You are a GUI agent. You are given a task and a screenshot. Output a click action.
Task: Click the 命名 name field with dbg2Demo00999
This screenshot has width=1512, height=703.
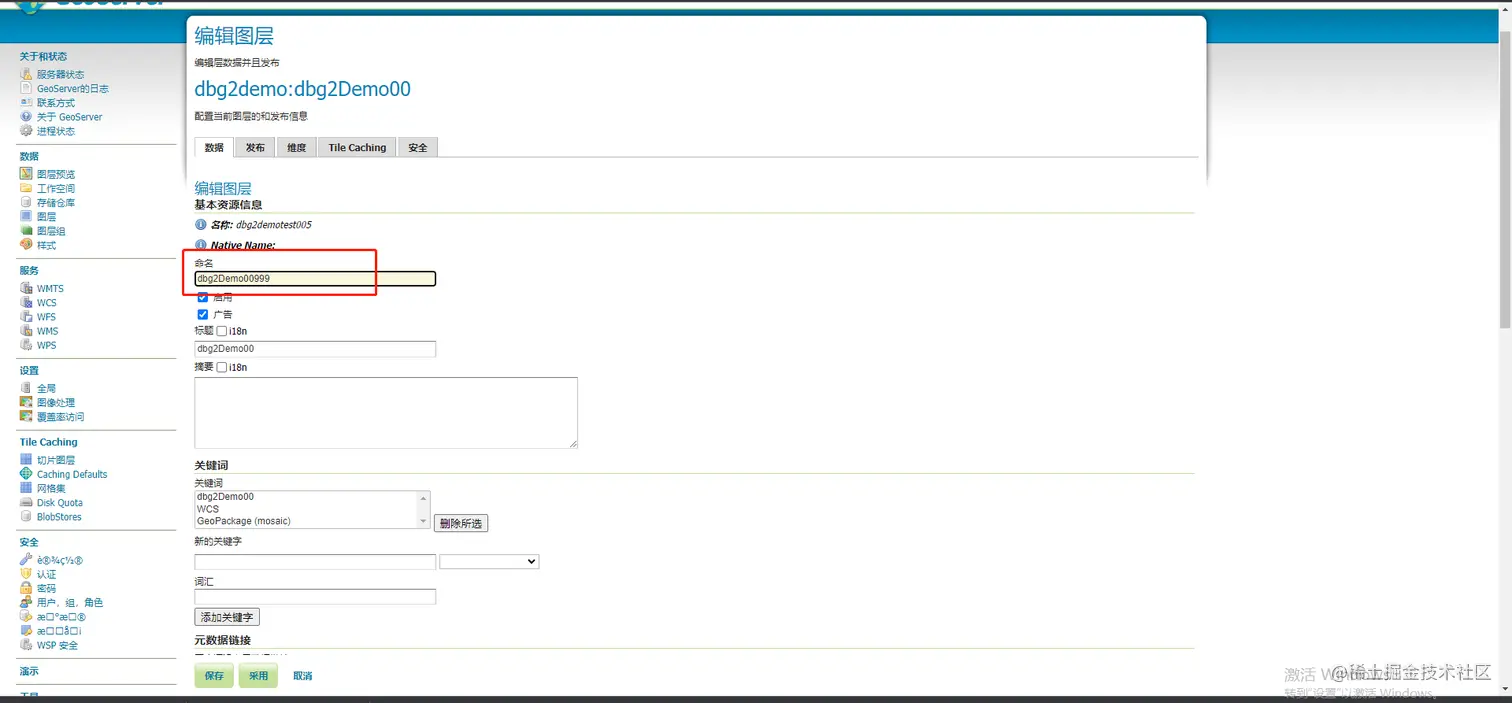tap(315, 278)
